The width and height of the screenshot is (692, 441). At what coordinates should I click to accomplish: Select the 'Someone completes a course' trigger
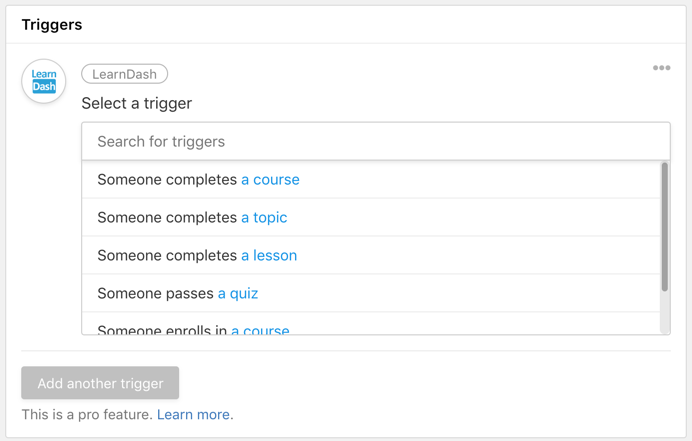click(198, 180)
